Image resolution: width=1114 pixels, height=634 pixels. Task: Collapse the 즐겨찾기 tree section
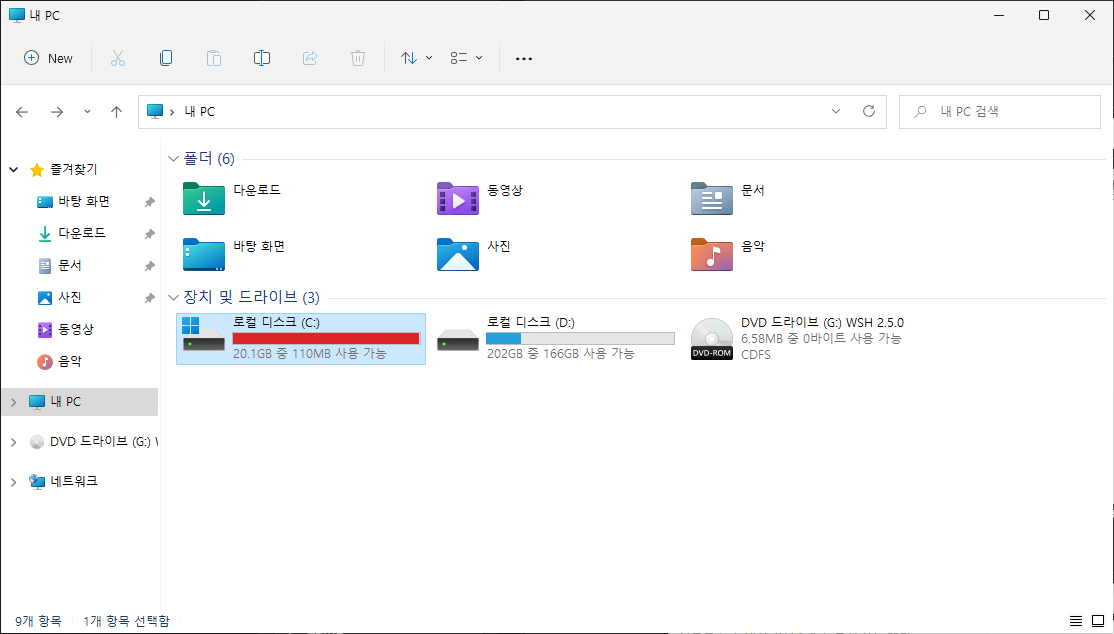click(x=13, y=170)
